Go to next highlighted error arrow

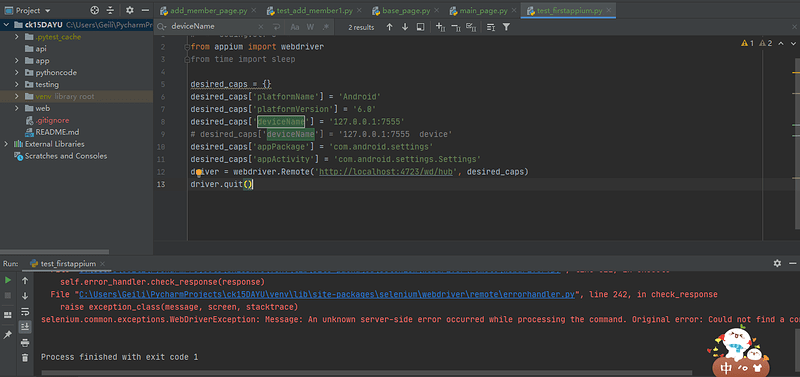(x=794, y=43)
